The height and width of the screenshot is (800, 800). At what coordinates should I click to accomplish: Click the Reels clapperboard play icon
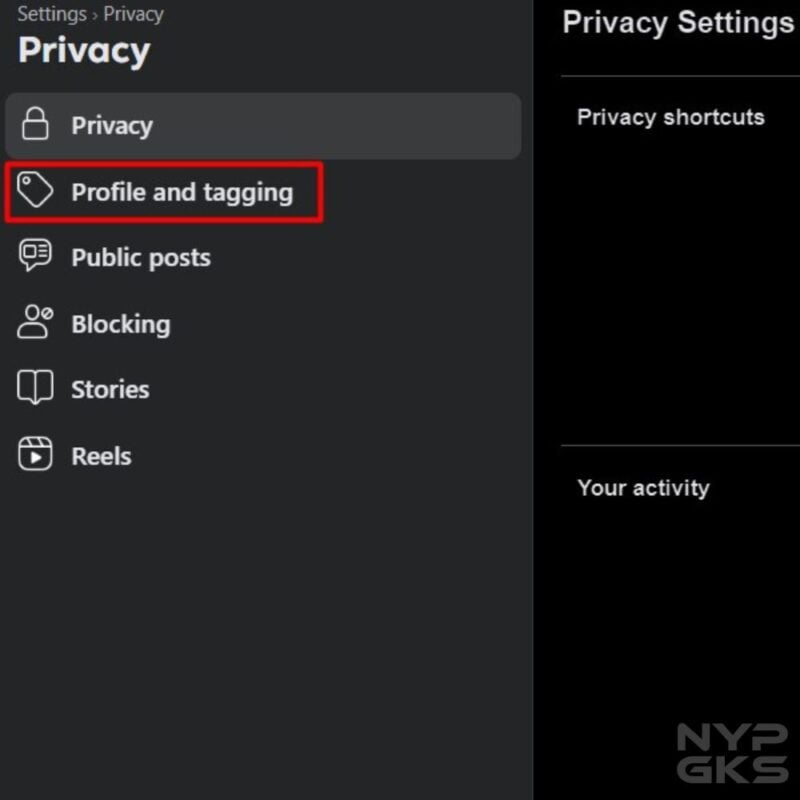tap(36, 455)
